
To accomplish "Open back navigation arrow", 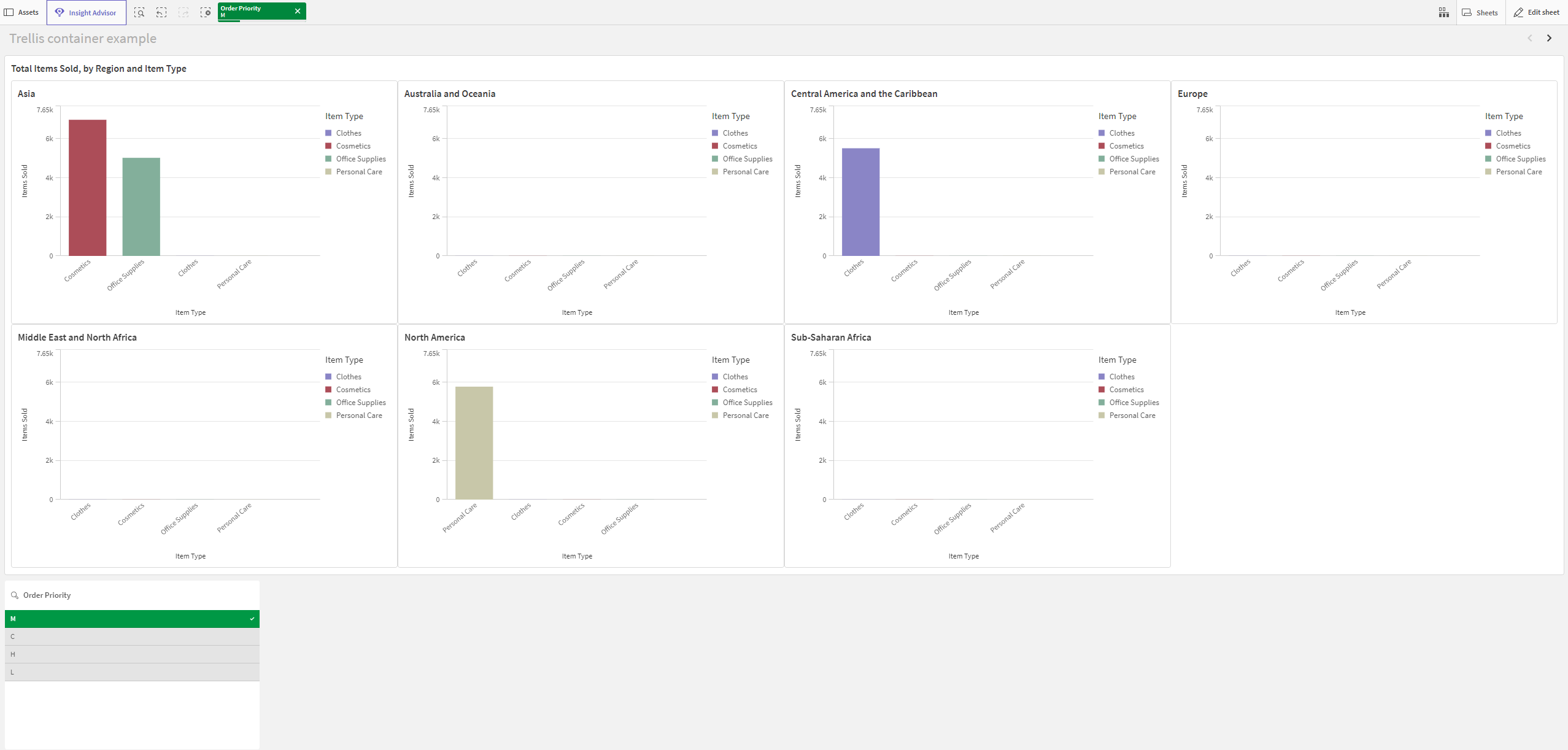I will click(x=1530, y=38).
